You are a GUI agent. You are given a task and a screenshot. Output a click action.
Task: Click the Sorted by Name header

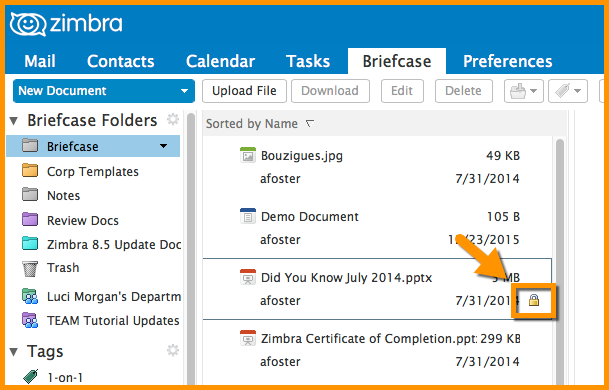pyautogui.click(x=252, y=124)
